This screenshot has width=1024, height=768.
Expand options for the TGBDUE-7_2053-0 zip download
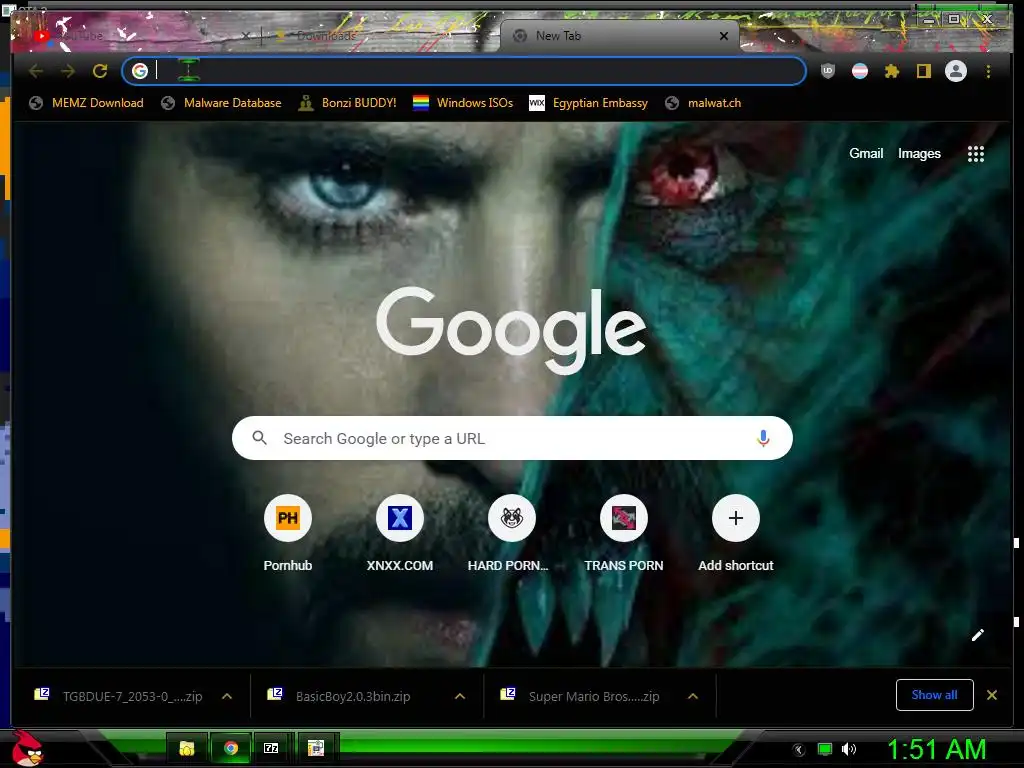(x=227, y=696)
